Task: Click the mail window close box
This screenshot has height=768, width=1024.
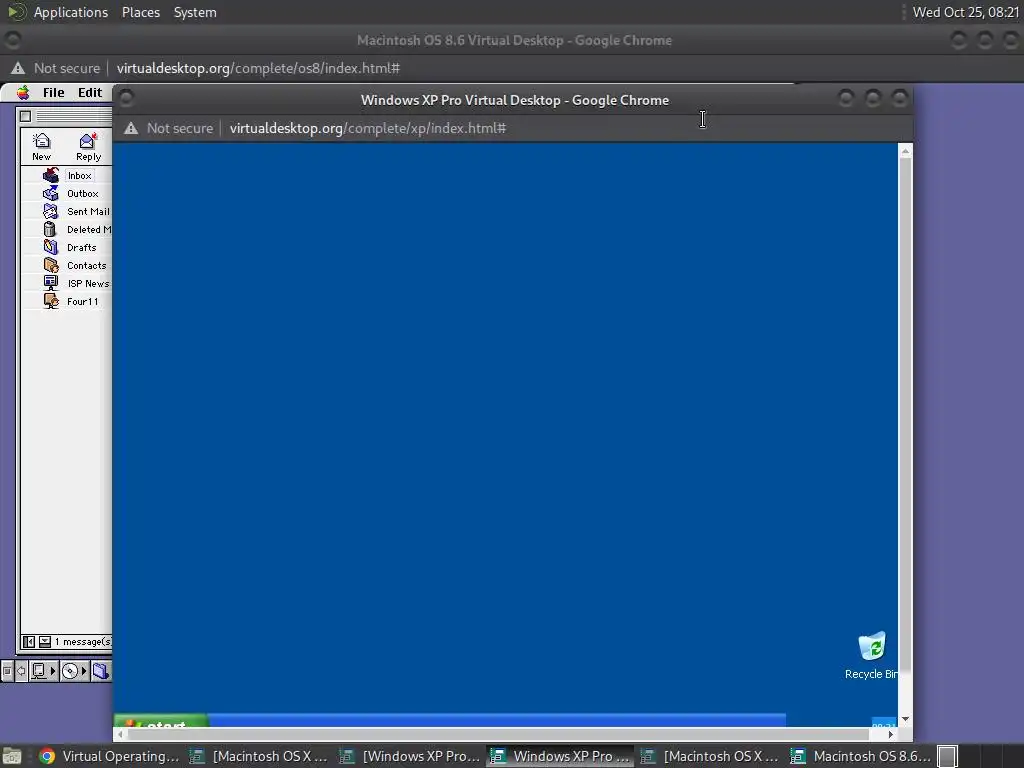Action: pyautogui.click(x=25, y=116)
